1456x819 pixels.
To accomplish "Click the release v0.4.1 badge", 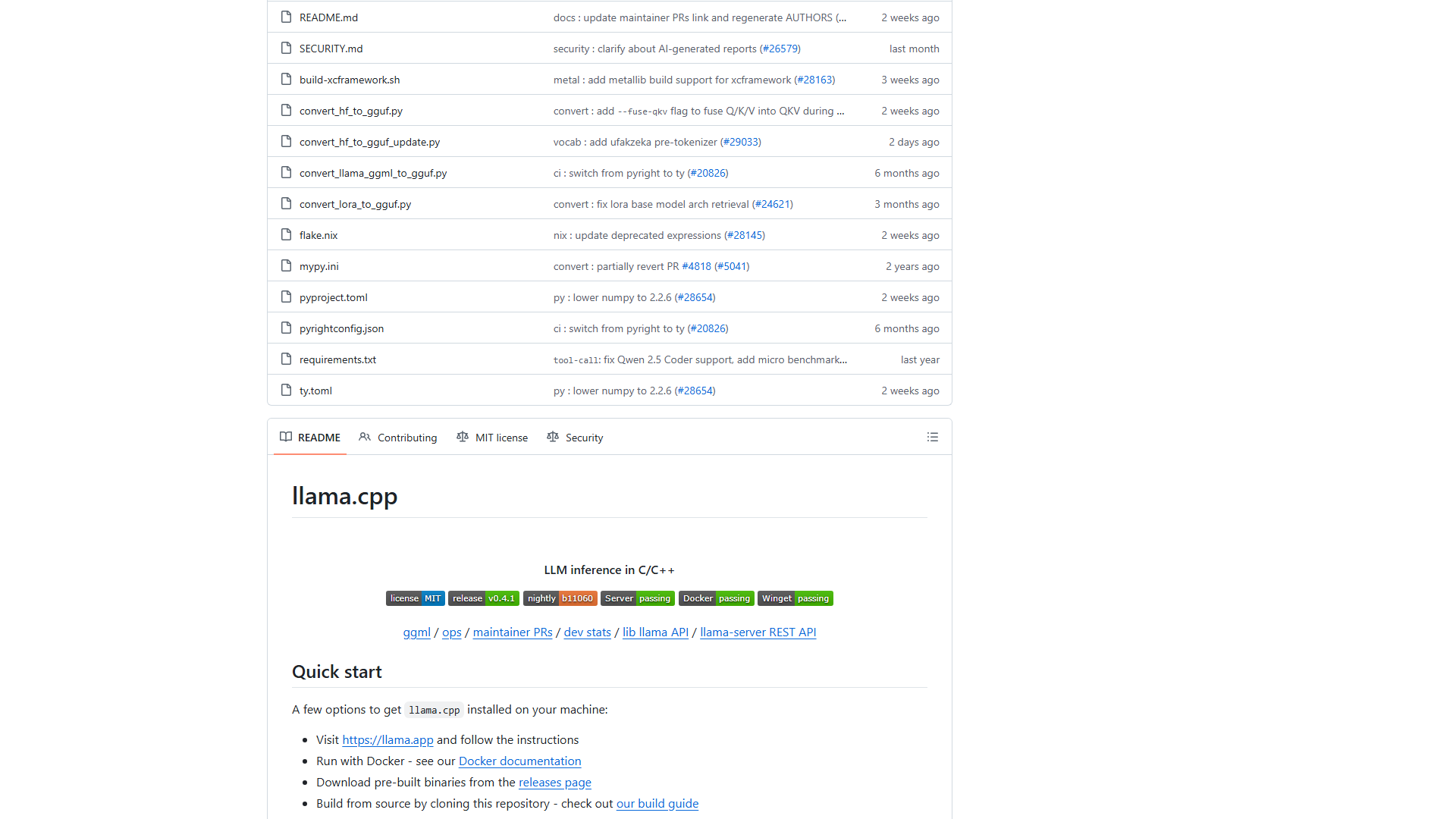I will [484, 598].
